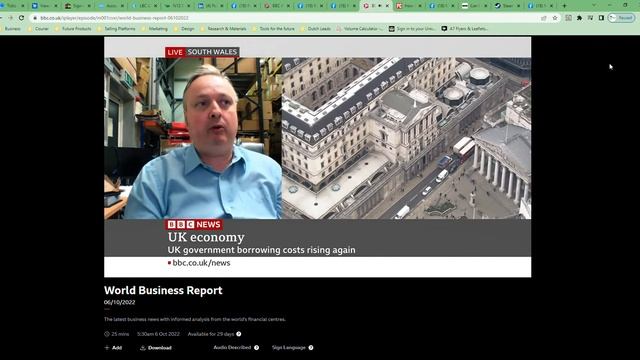
Task: Add the programme to your list
Action: pos(113,348)
